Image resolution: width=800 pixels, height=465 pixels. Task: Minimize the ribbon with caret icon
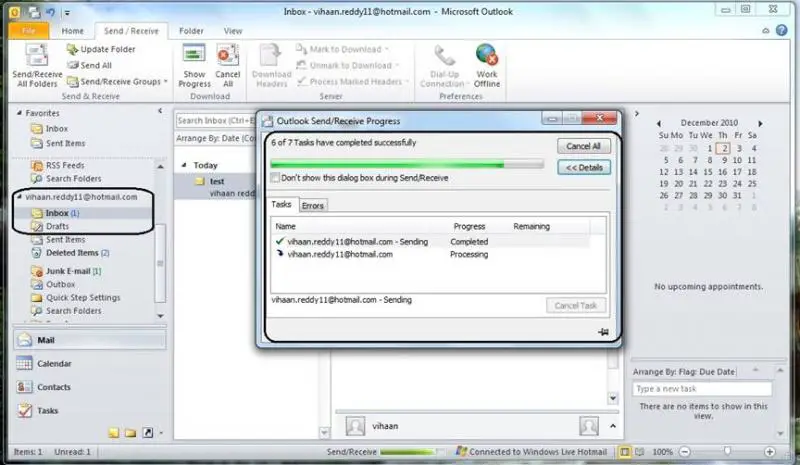(x=766, y=31)
